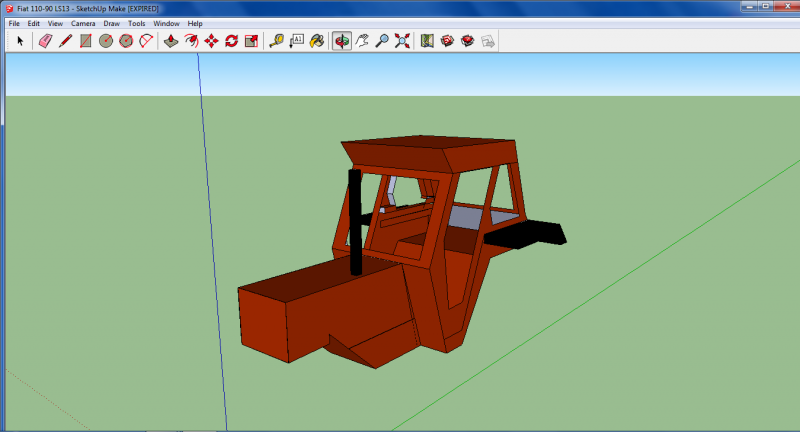Pick the Text label tool

(x=296, y=41)
